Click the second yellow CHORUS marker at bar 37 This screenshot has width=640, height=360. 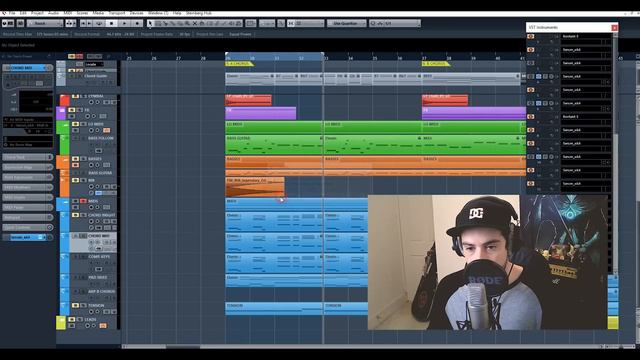pos(436,64)
